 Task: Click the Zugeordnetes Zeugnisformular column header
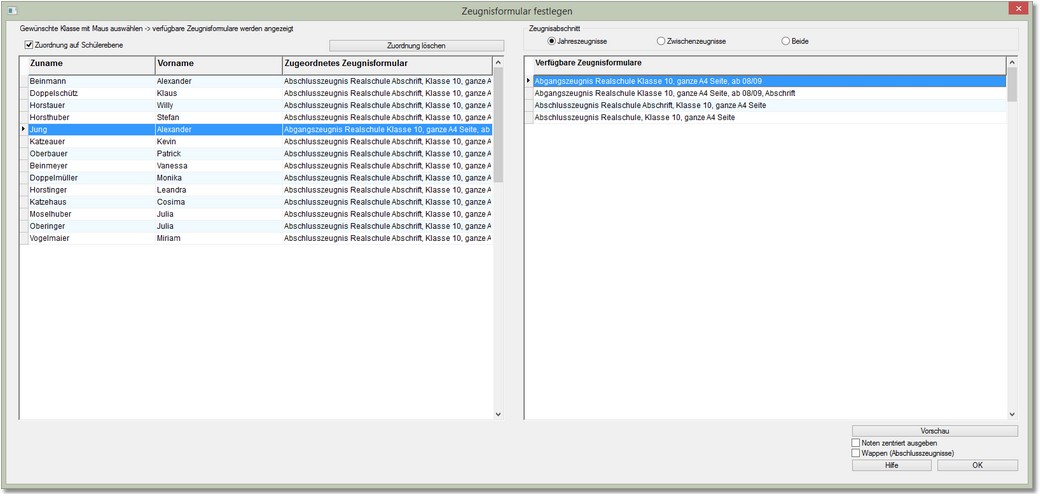pyautogui.click(x=385, y=64)
